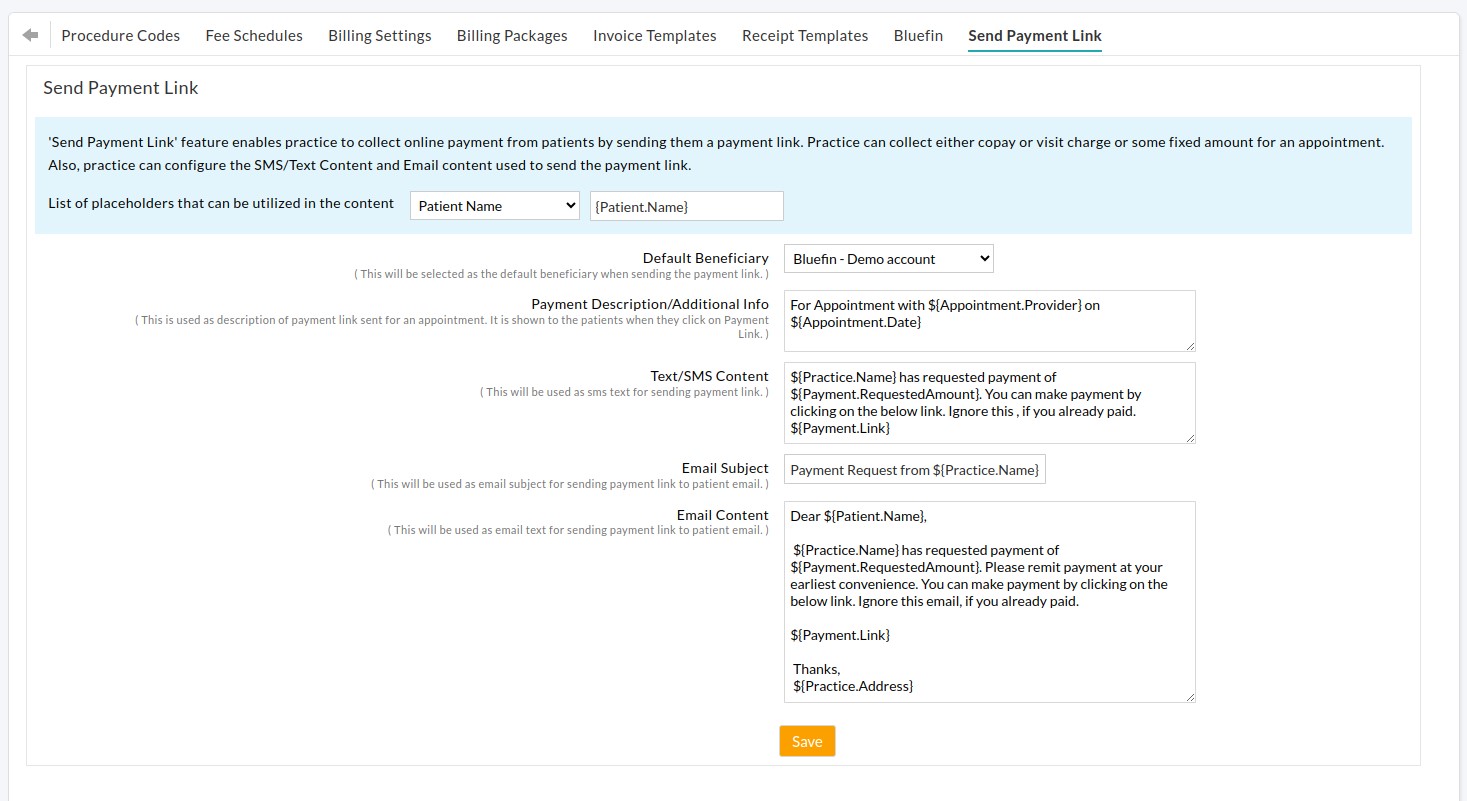This screenshot has width=1467, height=801.
Task: Open the Receipt Templates tab
Action: (805, 36)
